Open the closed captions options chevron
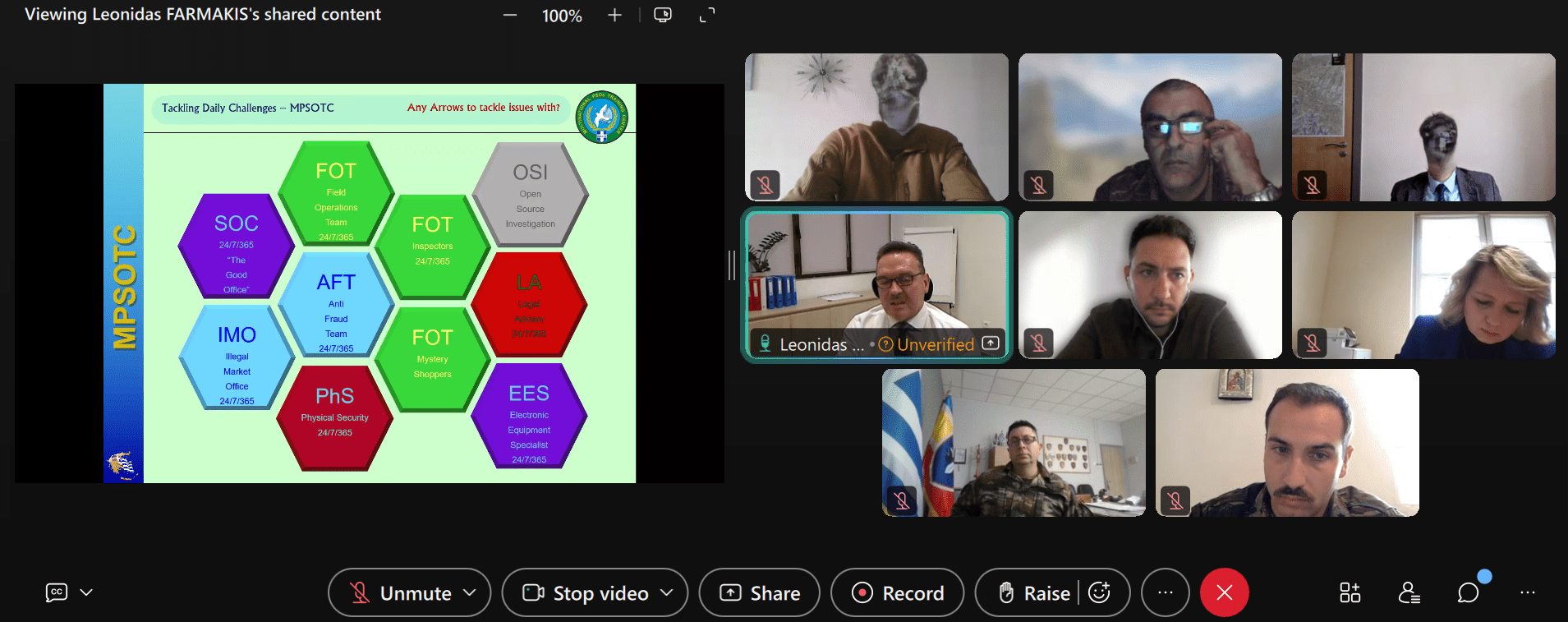Image resolution: width=1568 pixels, height=622 pixels. point(86,592)
